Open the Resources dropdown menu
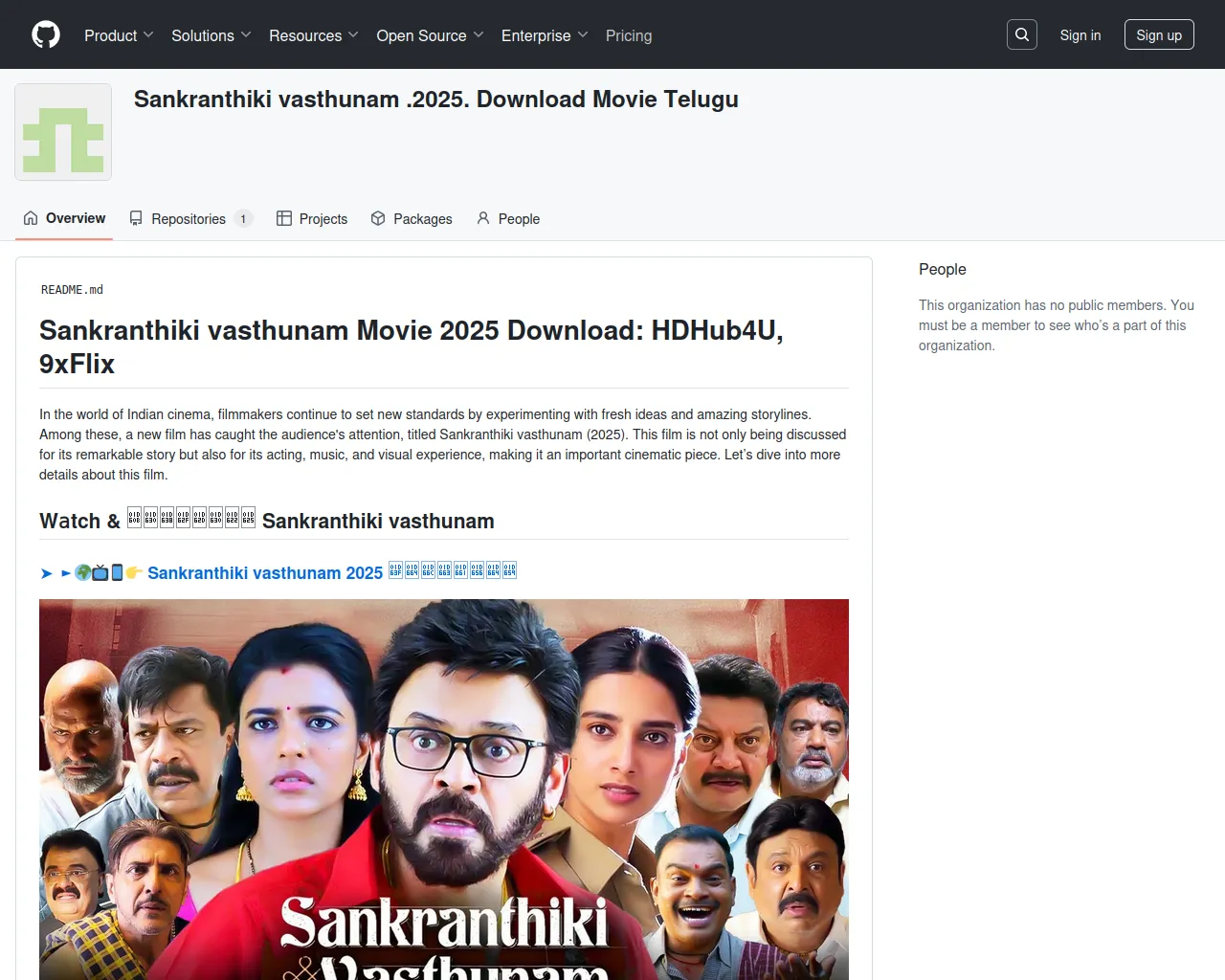The image size is (1225, 980). [x=313, y=35]
